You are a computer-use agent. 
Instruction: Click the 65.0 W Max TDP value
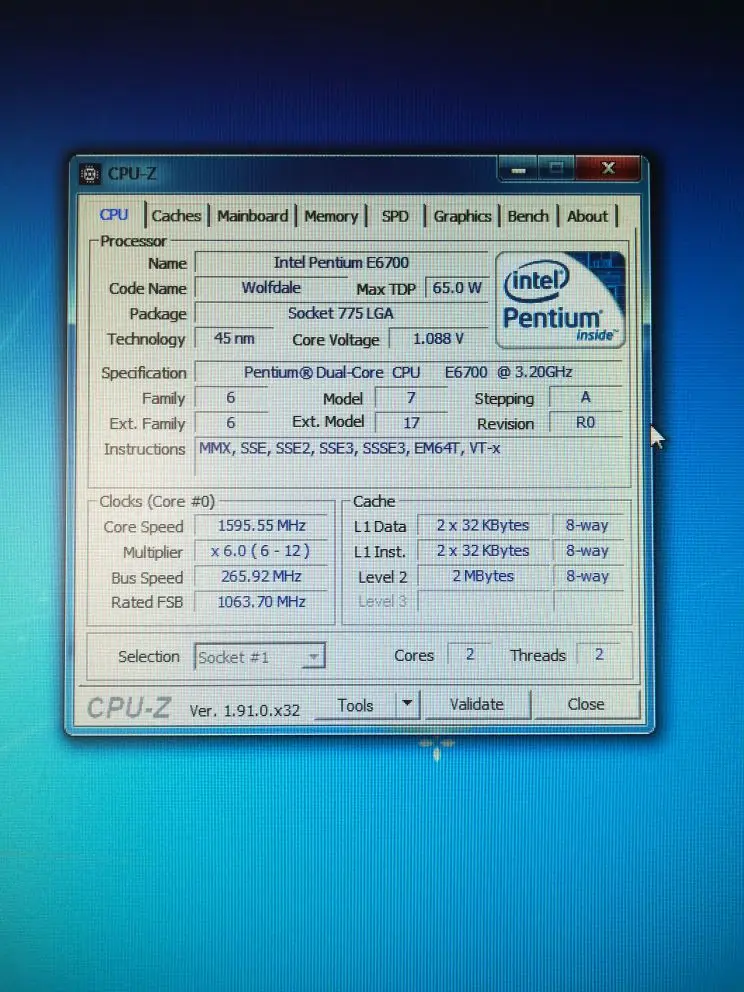click(457, 288)
